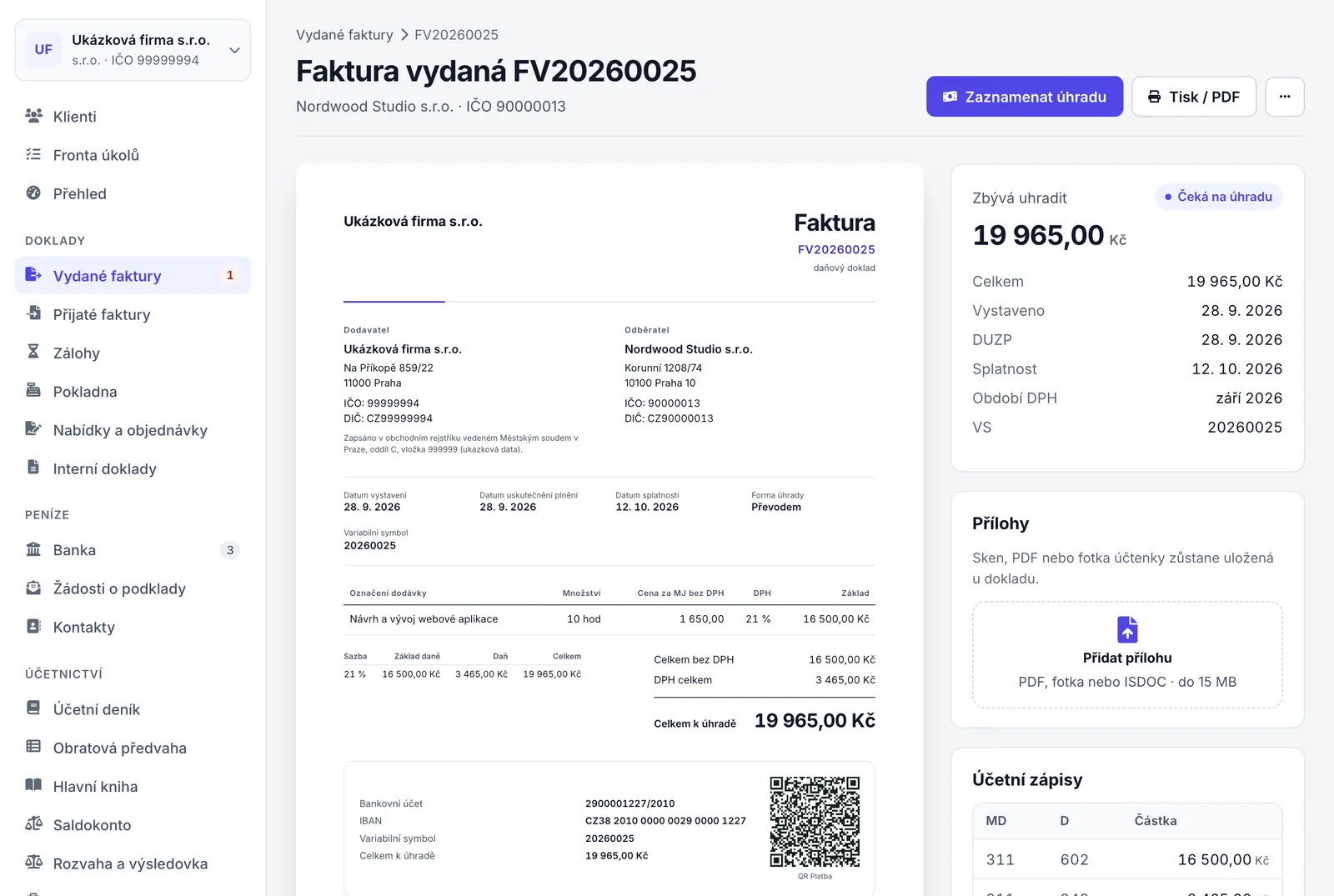The image size is (1334, 896).
Task: Click the Čeká na úhradu status badge
Action: pyautogui.click(x=1218, y=197)
